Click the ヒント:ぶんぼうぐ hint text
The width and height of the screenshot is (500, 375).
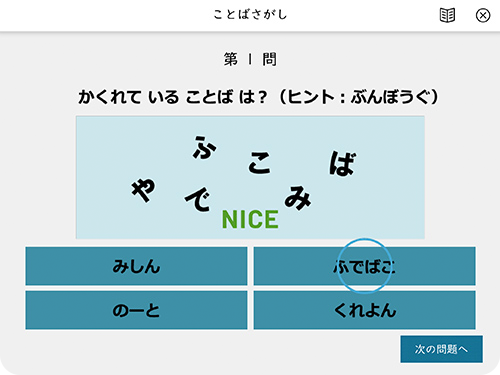[x=362, y=97]
